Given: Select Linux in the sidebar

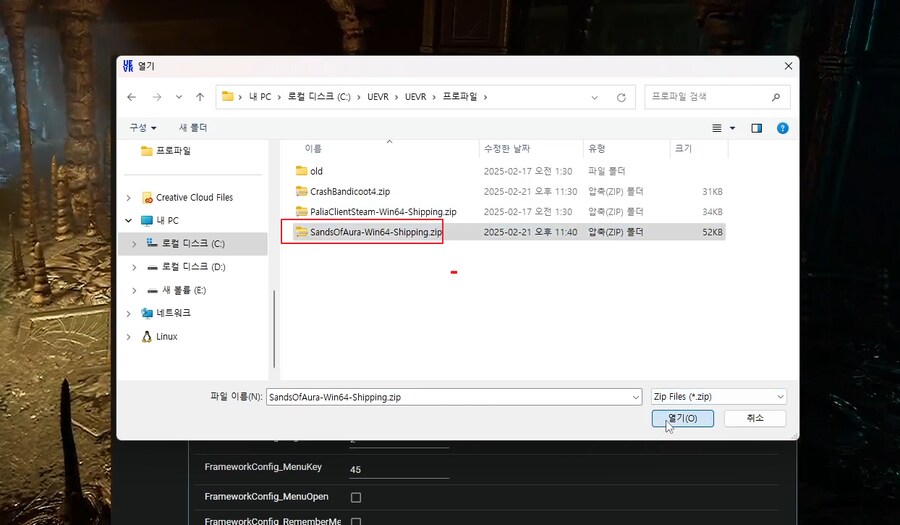Looking at the screenshot, I should [166, 336].
